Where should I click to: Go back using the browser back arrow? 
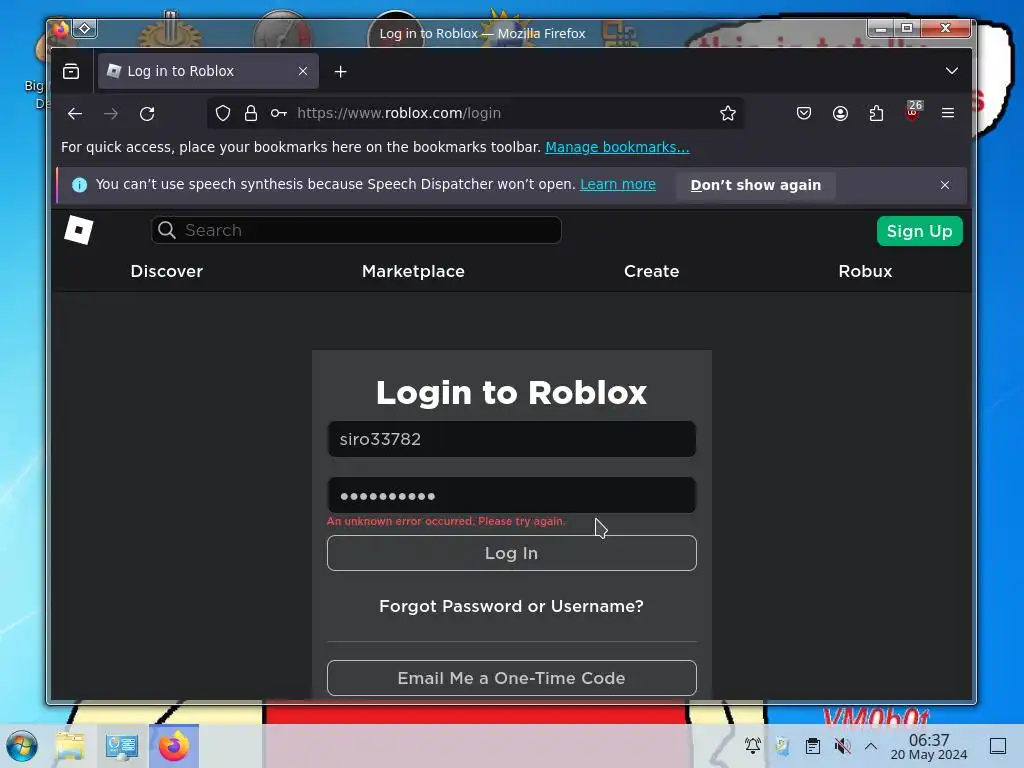[74, 114]
